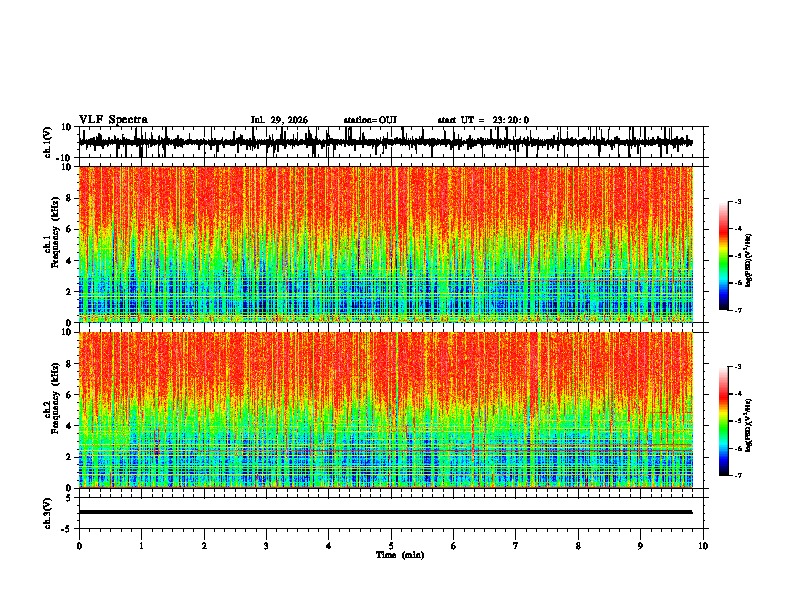Click the ch.2 "Frequency (kHz)" axis label
Screen dimensions: 792x612
pyautogui.click(x=55, y=398)
